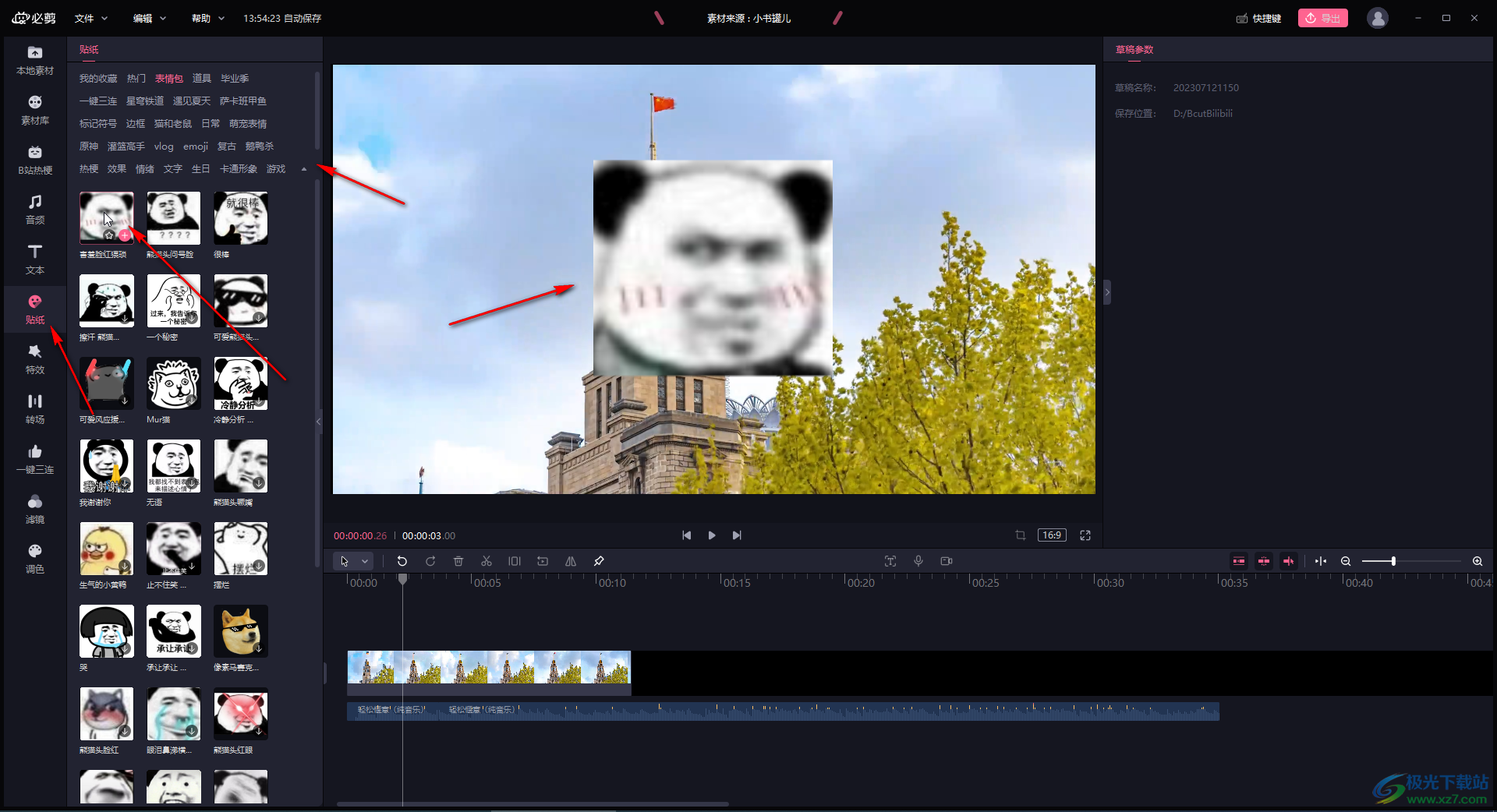Select the audio track 轻松惬意 clip

783,711
